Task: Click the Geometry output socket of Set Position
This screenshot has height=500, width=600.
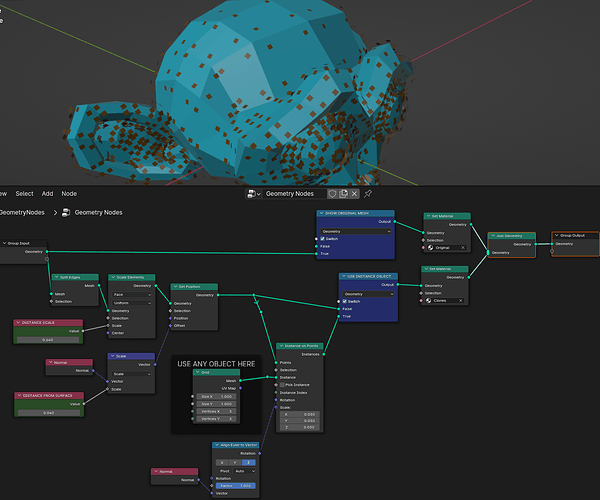Action: click(218, 295)
